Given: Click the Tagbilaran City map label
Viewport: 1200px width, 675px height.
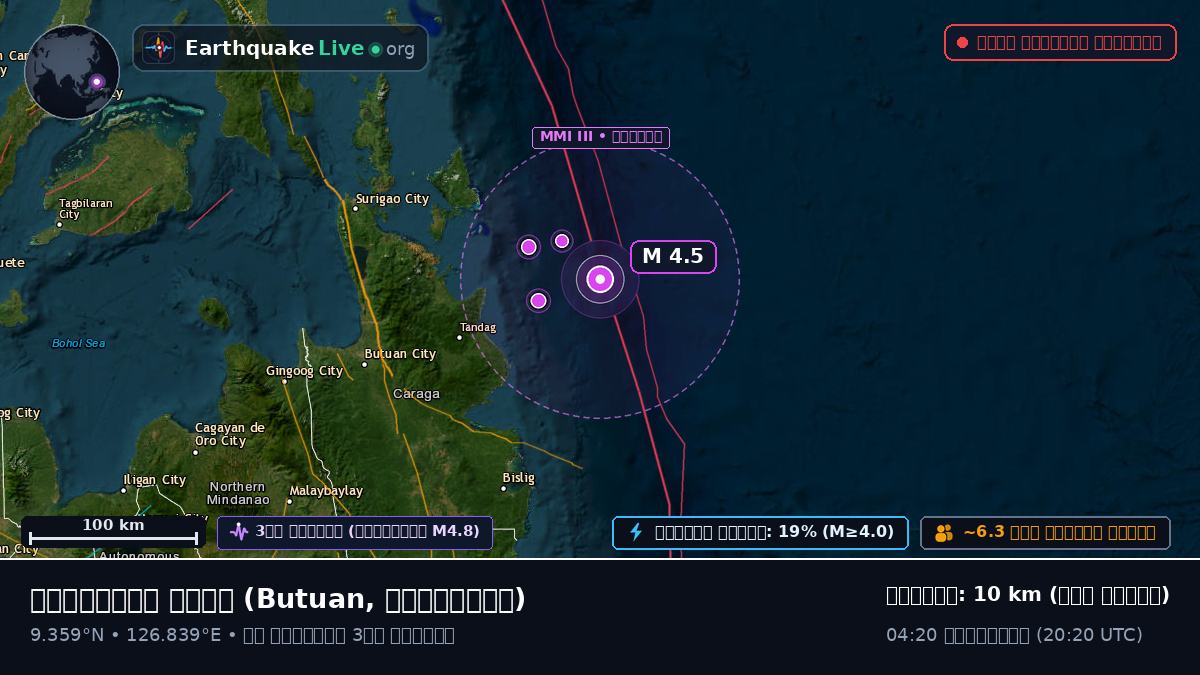Looking at the screenshot, I should pyautogui.click(x=85, y=208).
